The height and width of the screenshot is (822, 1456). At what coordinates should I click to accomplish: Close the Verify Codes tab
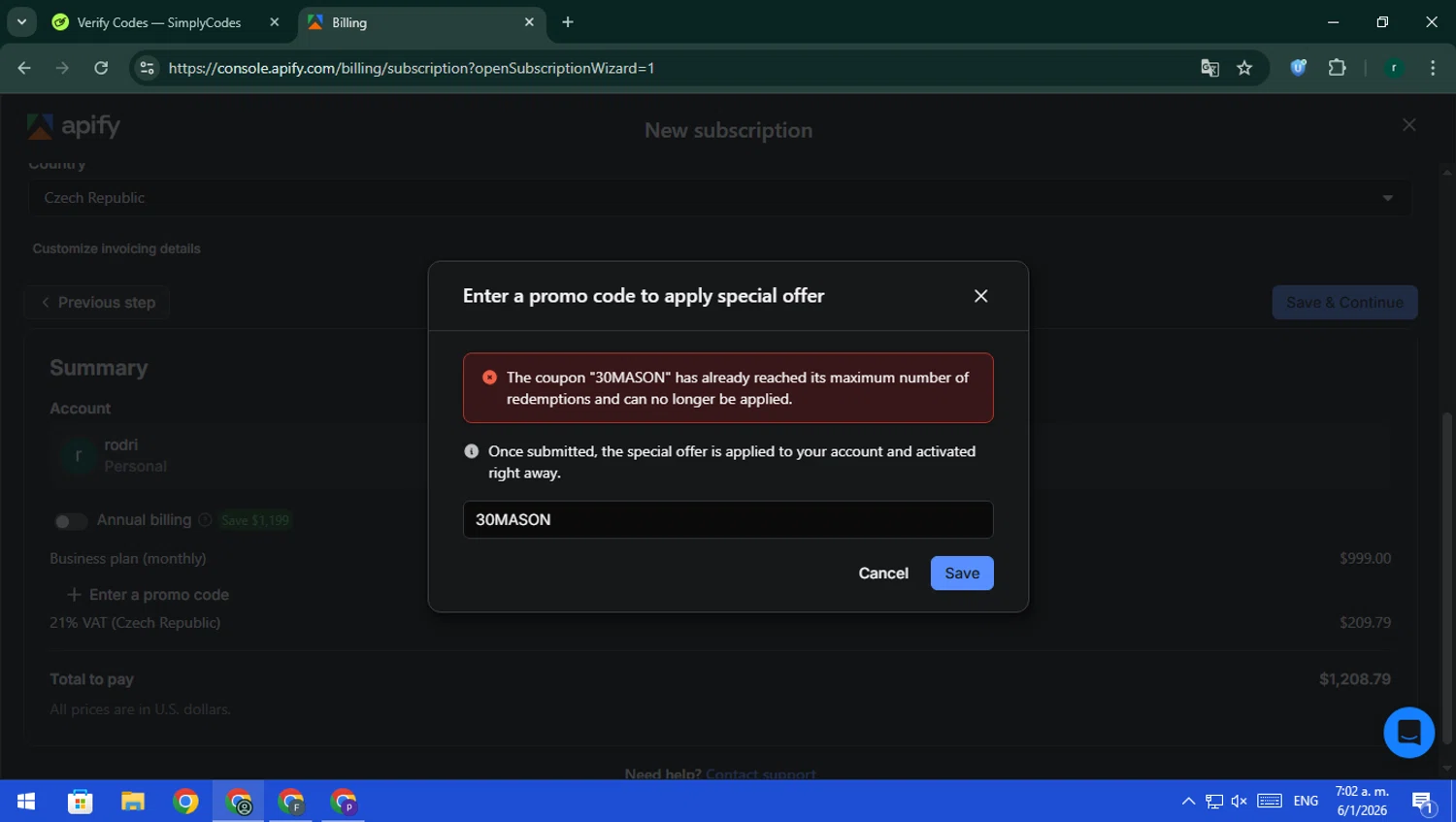point(274,22)
